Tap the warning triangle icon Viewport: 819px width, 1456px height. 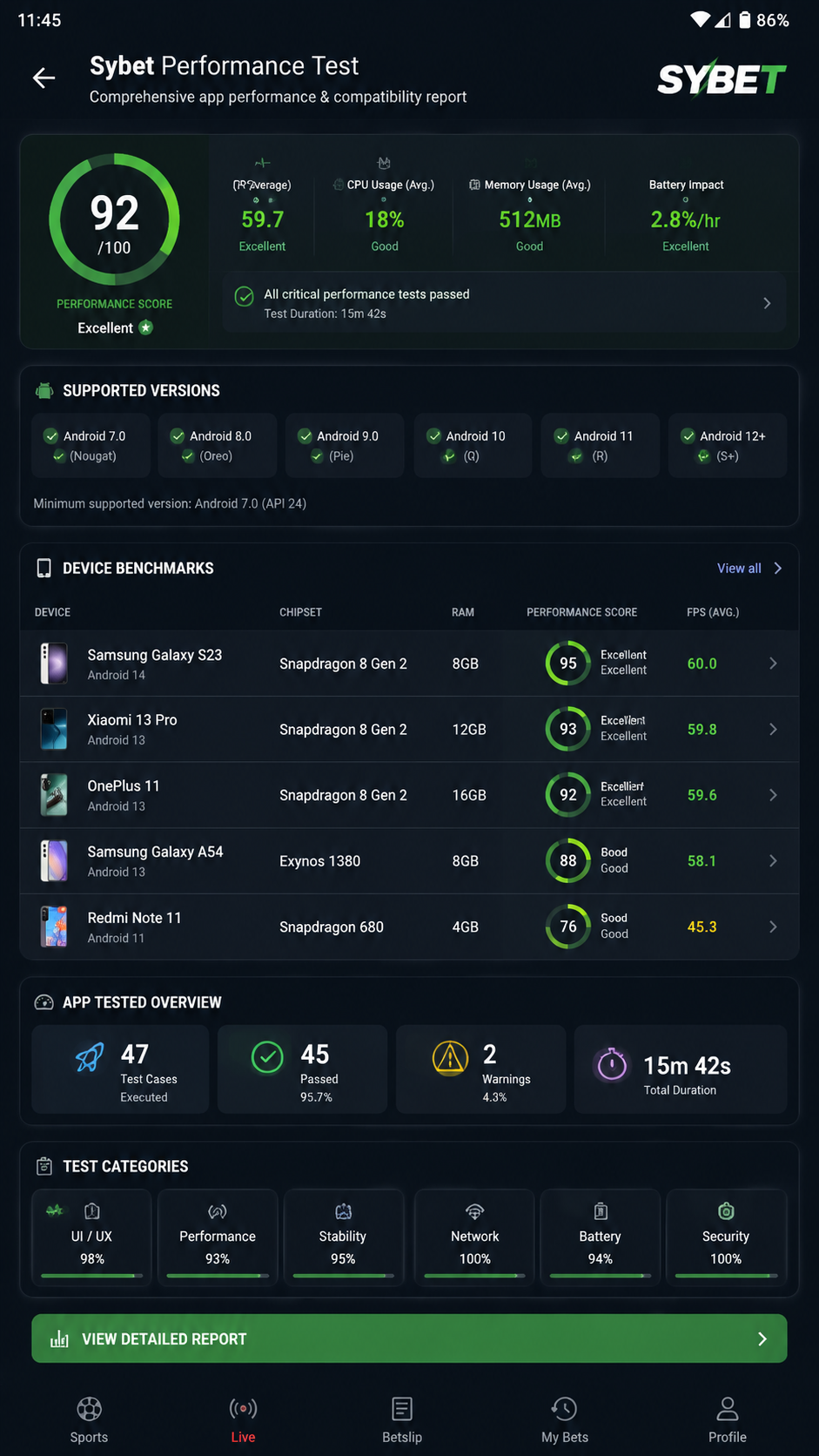tap(450, 1057)
